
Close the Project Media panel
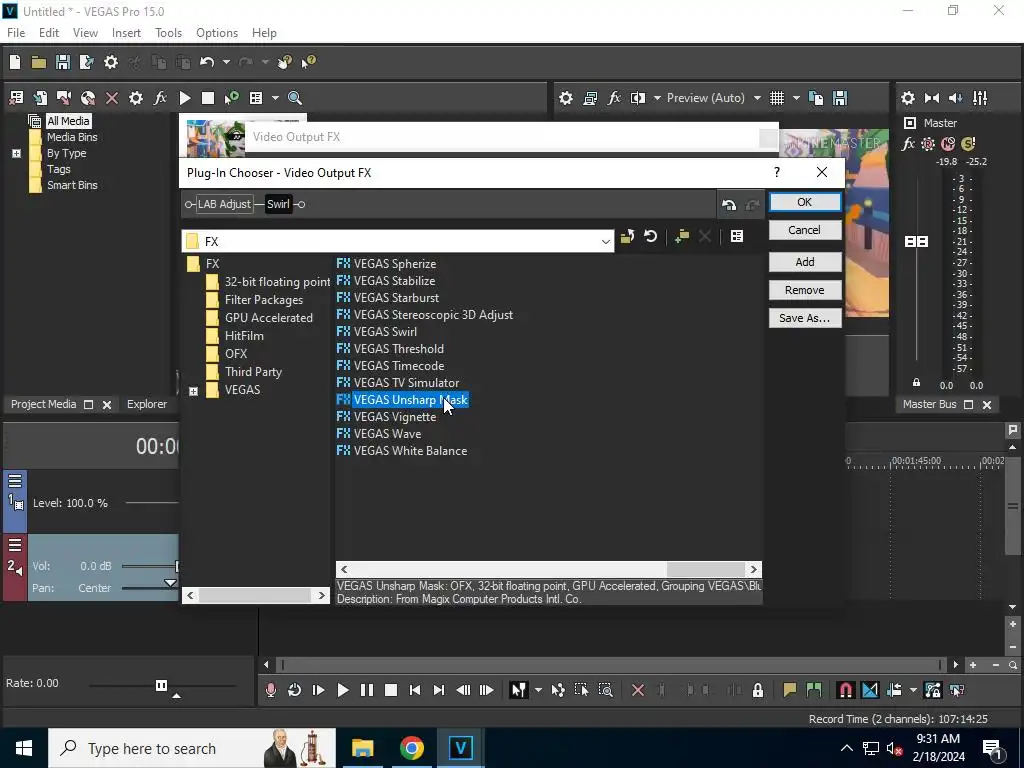107,405
